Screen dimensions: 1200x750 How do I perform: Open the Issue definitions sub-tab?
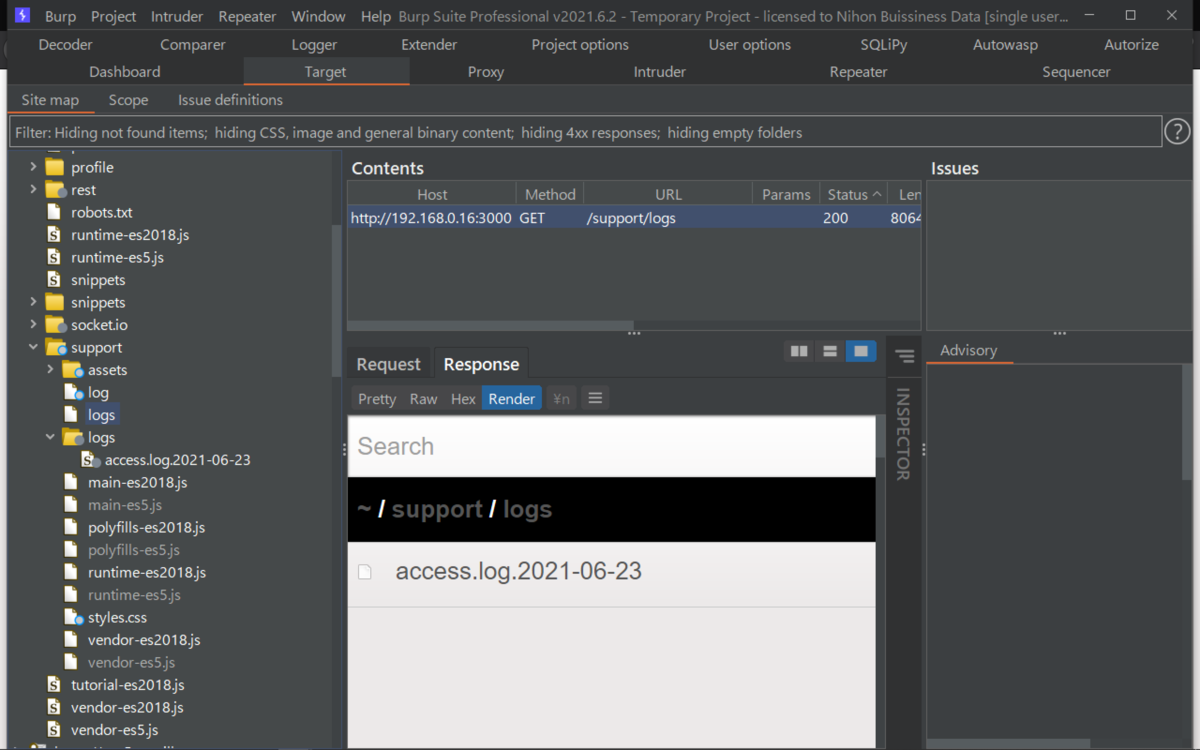pyautogui.click(x=230, y=100)
